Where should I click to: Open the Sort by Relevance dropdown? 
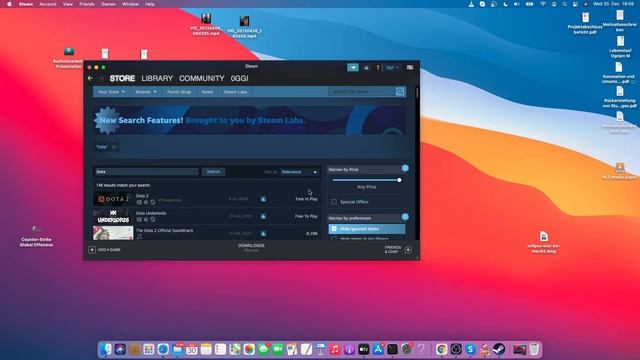299,172
